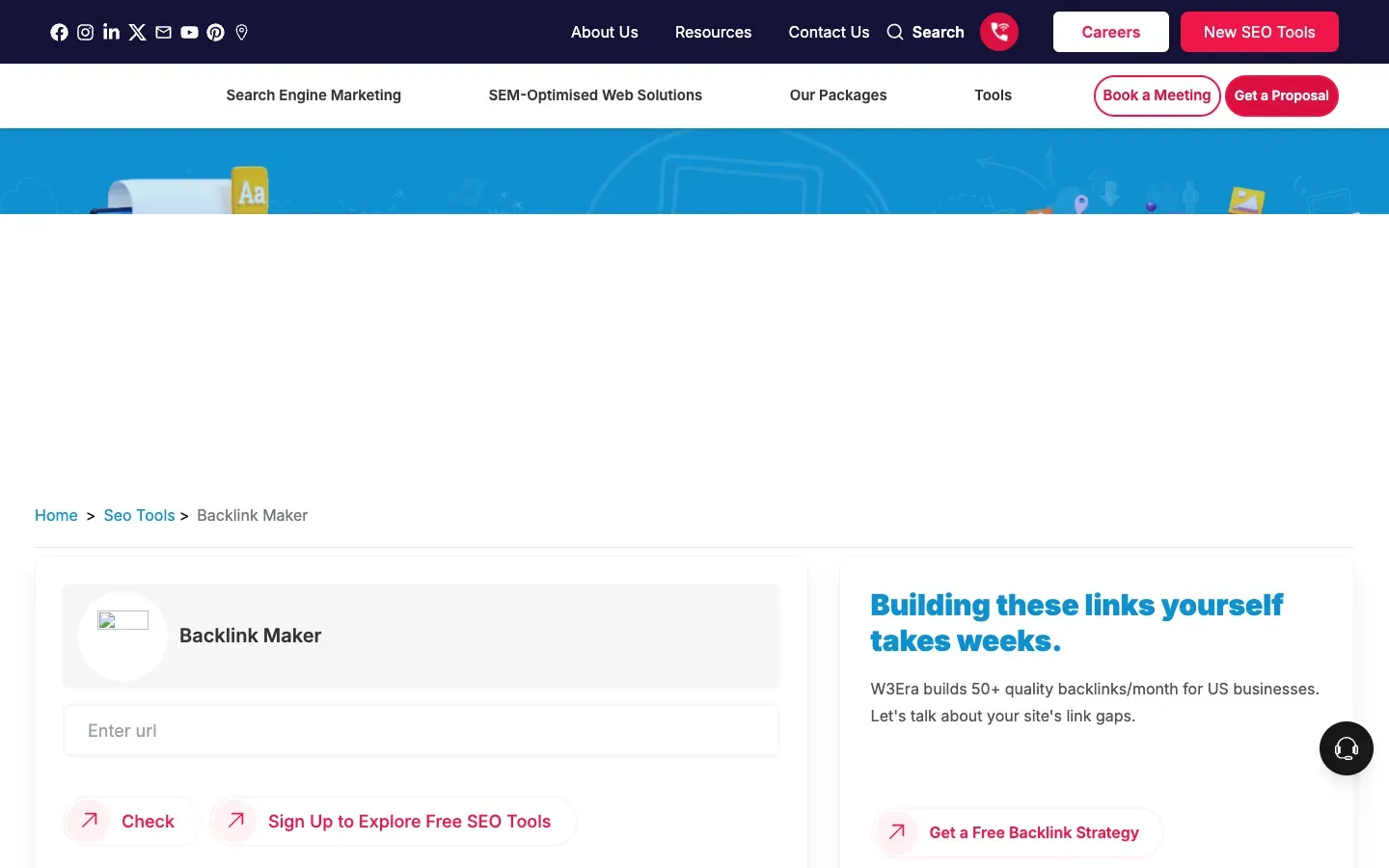Click the Backlink Maker card title

click(250, 636)
